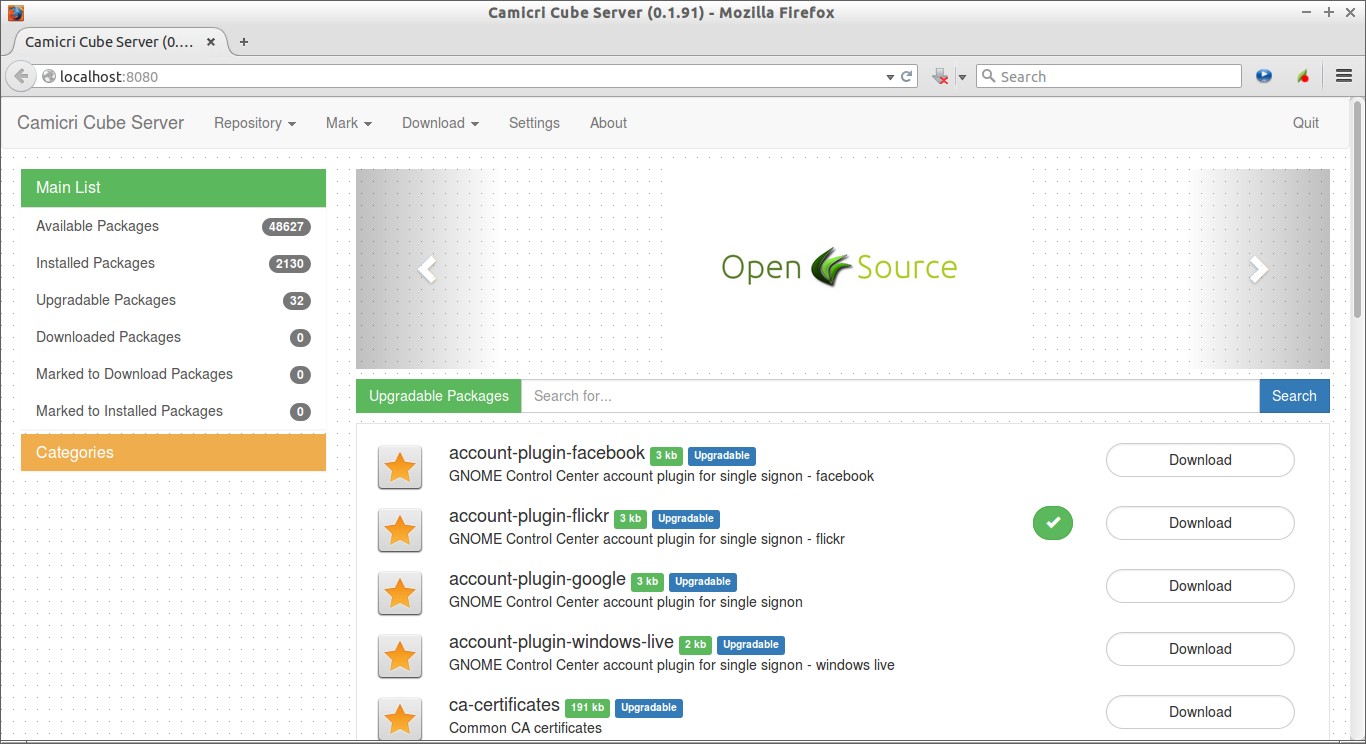Focus the 'Search for...' package field
The height and width of the screenshot is (744, 1366).
[890, 396]
